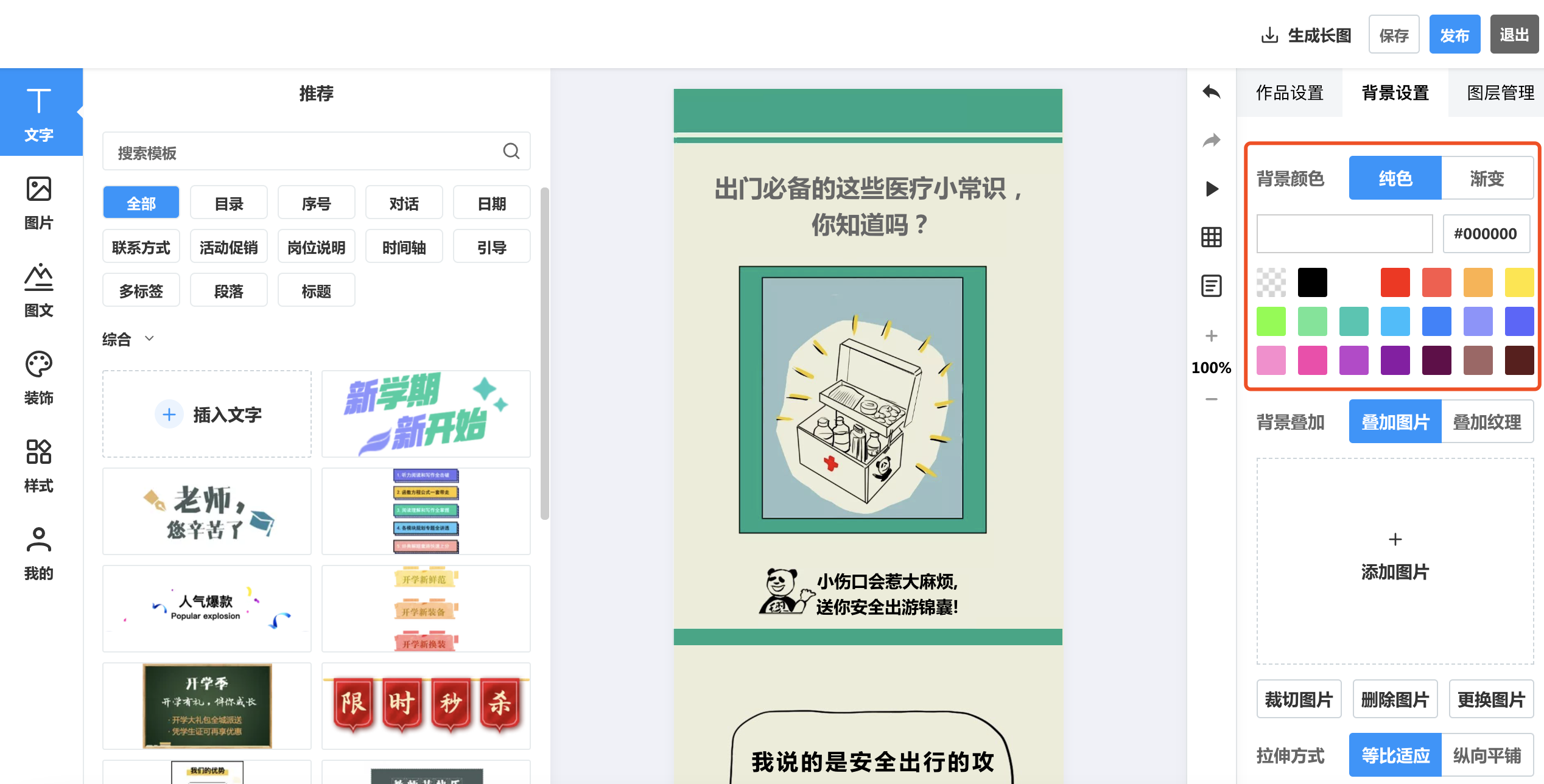Open the 装饰 decoration palette panel
The image size is (1544, 784).
click(x=39, y=378)
